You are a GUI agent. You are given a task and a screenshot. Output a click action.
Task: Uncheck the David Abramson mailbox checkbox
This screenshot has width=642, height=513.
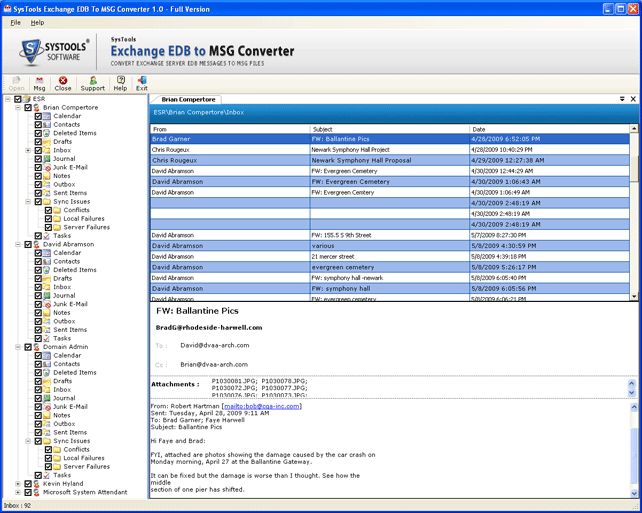[x=28, y=244]
